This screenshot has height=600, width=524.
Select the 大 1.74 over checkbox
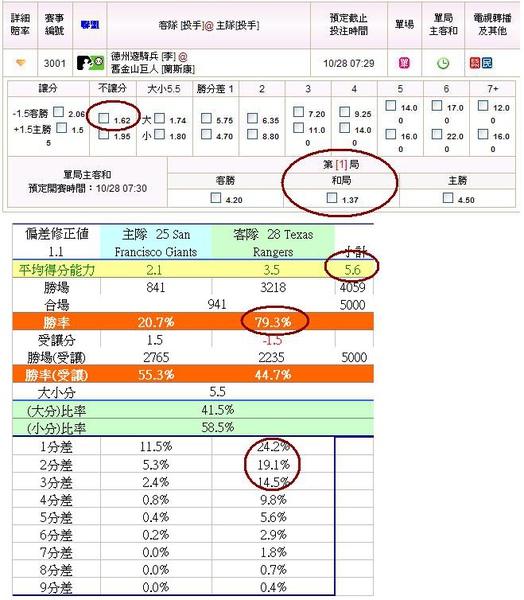tap(160, 118)
